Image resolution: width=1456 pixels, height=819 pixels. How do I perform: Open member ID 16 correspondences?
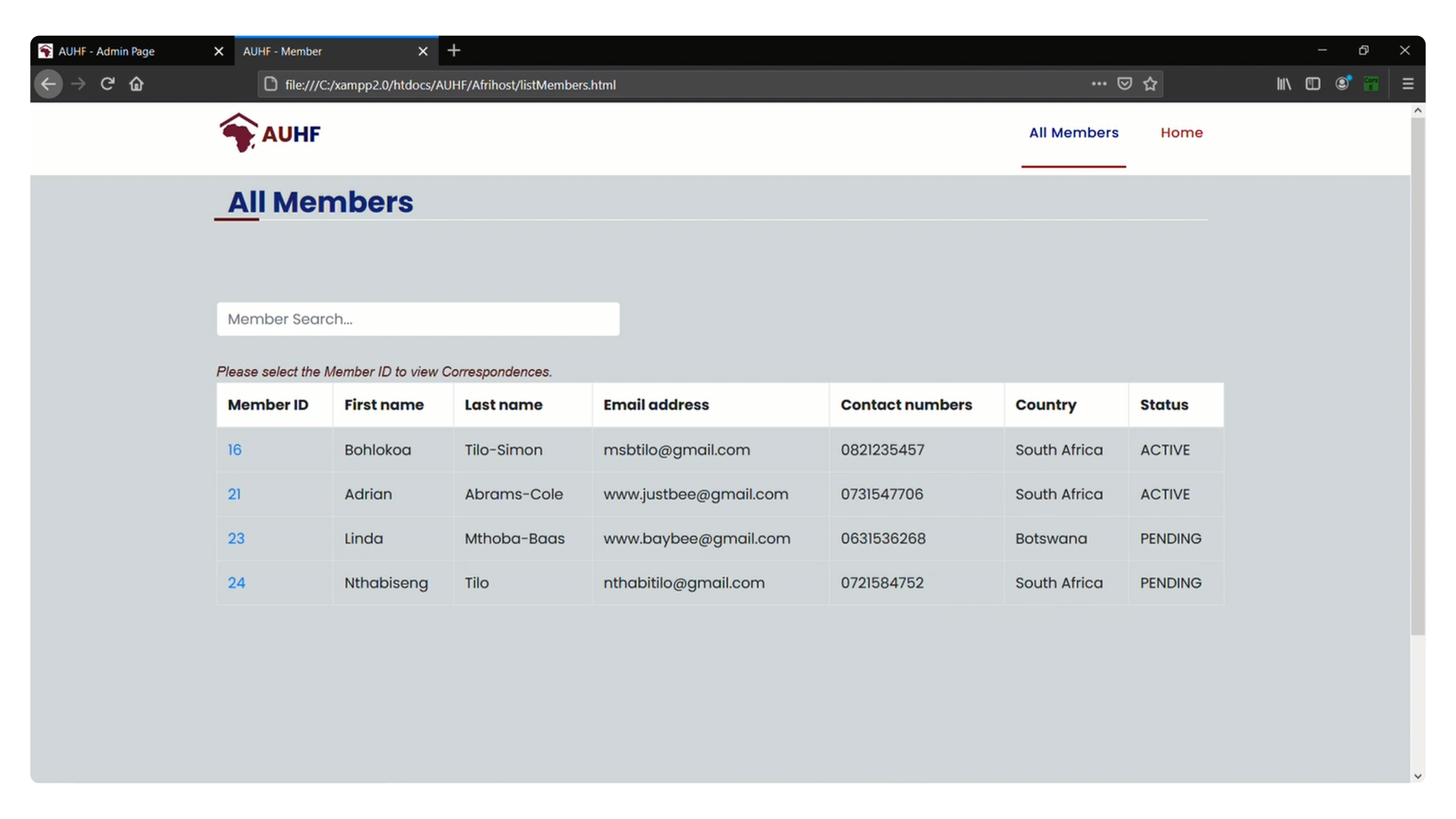[235, 450]
